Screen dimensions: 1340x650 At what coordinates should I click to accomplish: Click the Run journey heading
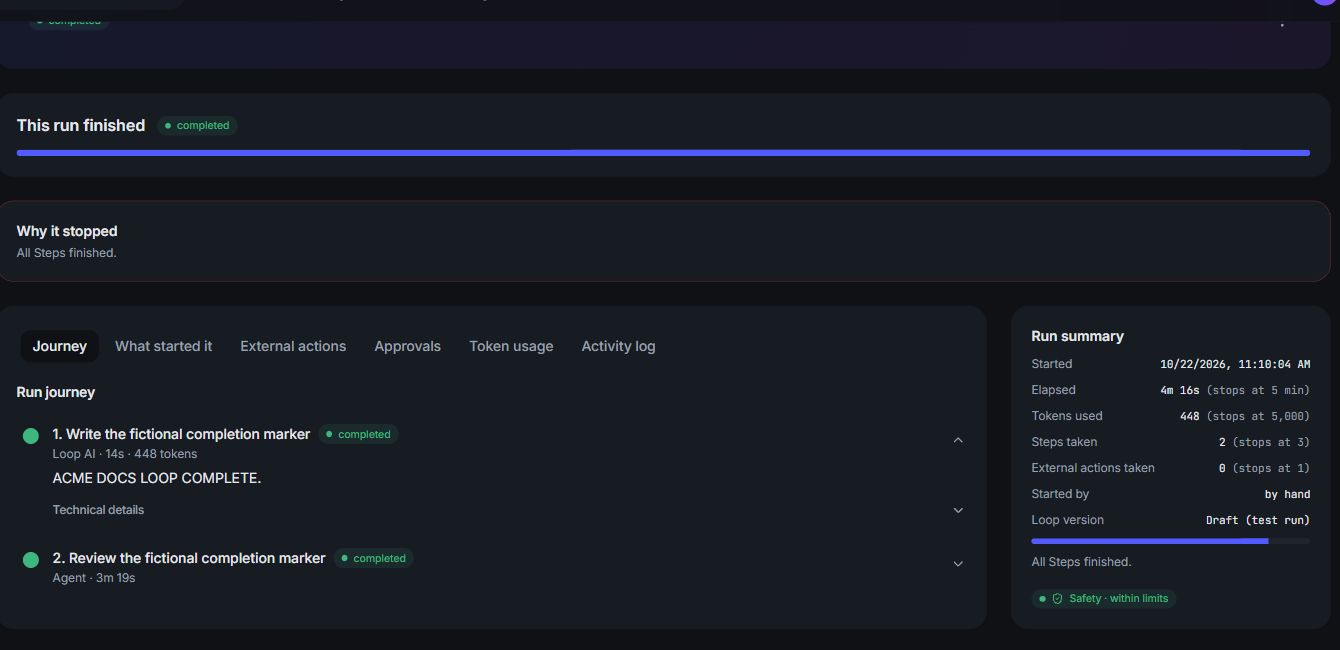click(56, 392)
